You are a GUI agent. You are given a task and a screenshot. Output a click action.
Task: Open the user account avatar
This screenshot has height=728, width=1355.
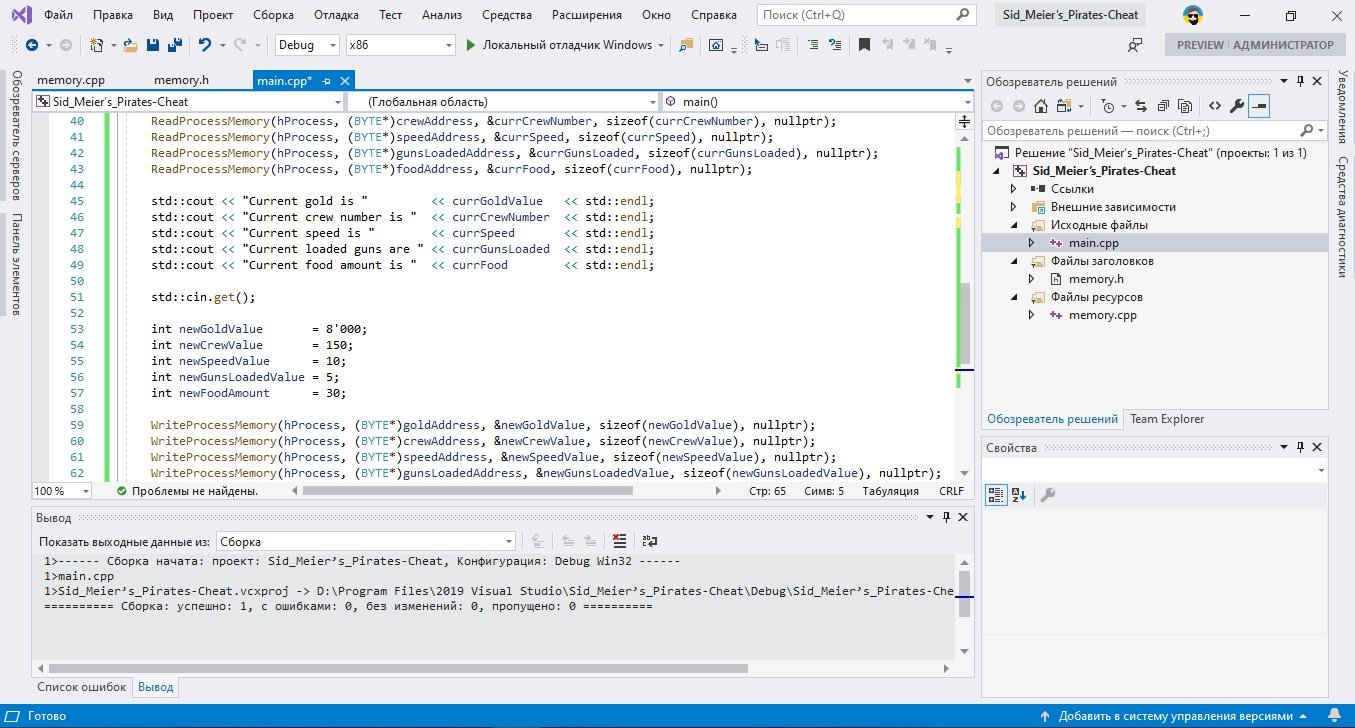[x=1192, y=16]
